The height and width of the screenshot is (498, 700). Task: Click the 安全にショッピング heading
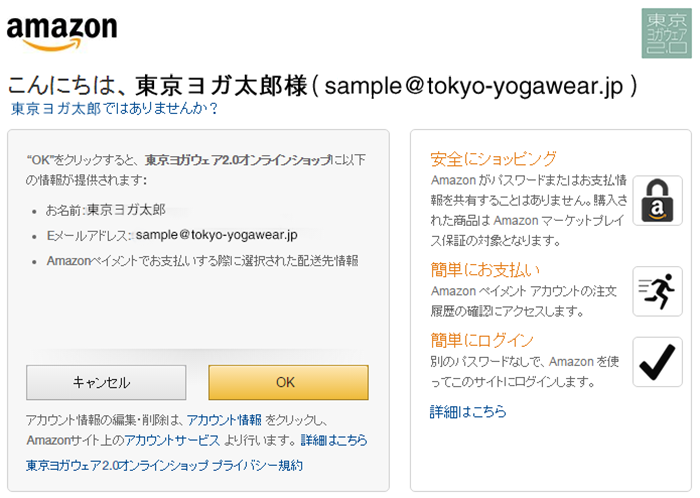coord(493,159)
